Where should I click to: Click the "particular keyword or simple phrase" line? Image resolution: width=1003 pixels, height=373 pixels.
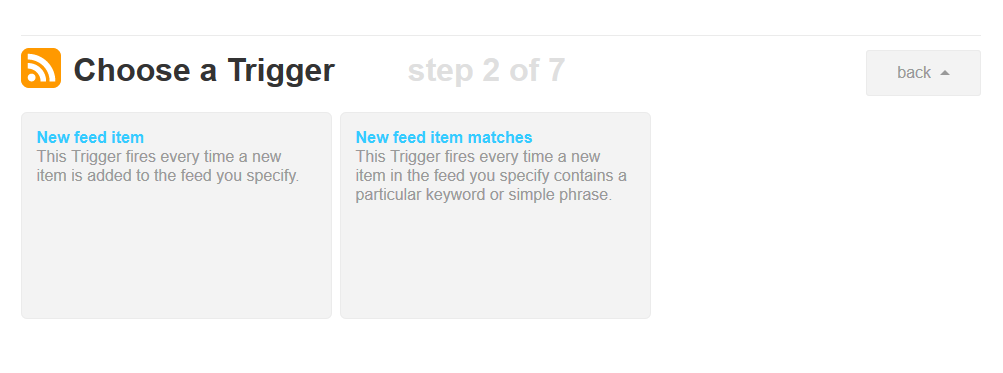pos(484,194)
